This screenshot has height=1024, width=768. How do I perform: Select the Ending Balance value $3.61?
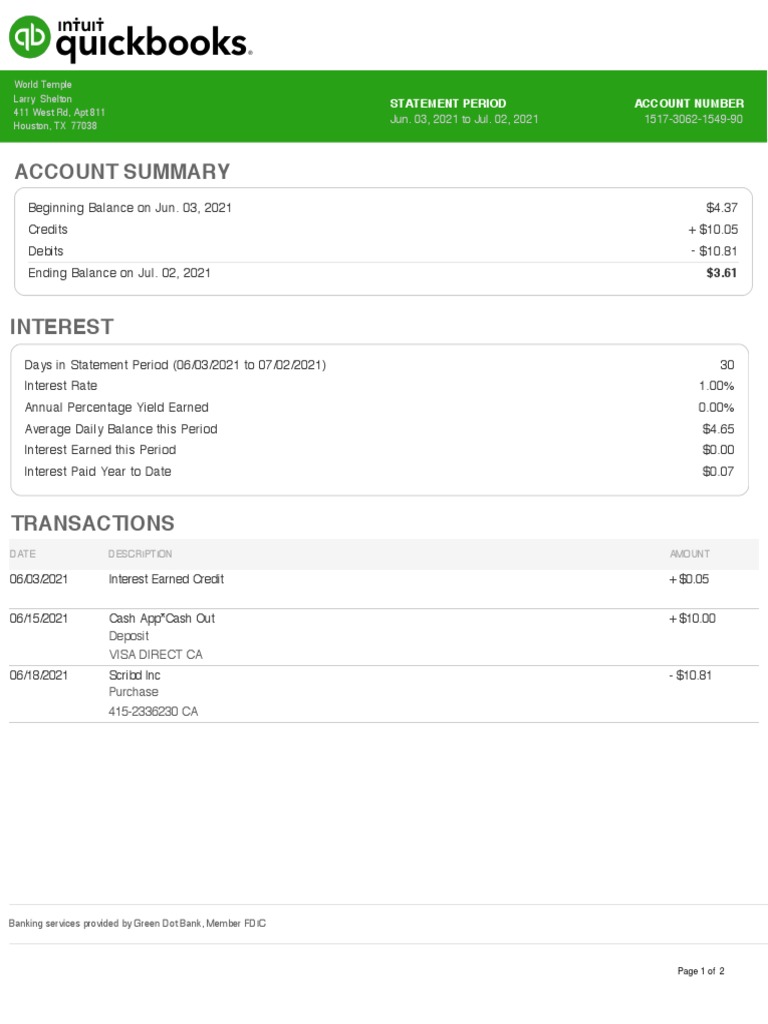click(721, 273)
